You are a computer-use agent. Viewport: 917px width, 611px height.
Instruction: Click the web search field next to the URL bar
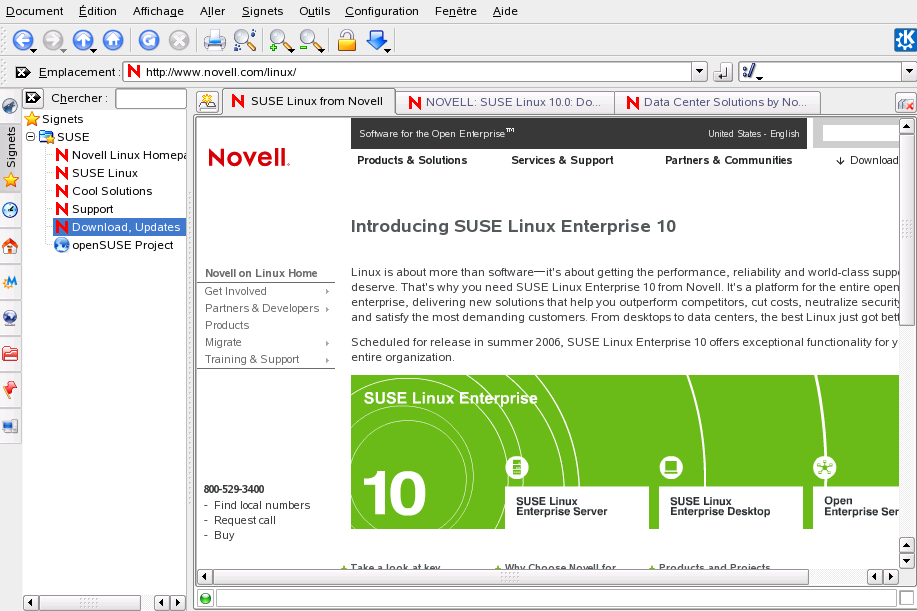pos(820,72)
